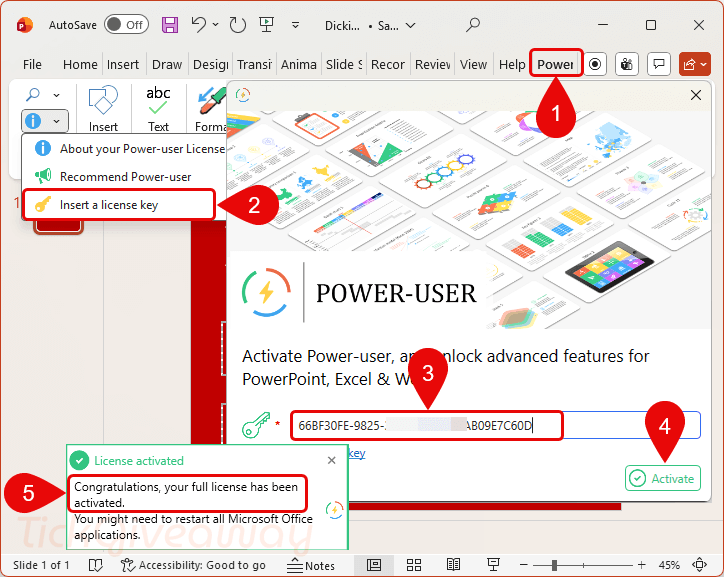The width and height of the screenshot is (724, 577).
Task: Open the Draw tab
Action: pyautogui.click(x=167, y=65)
